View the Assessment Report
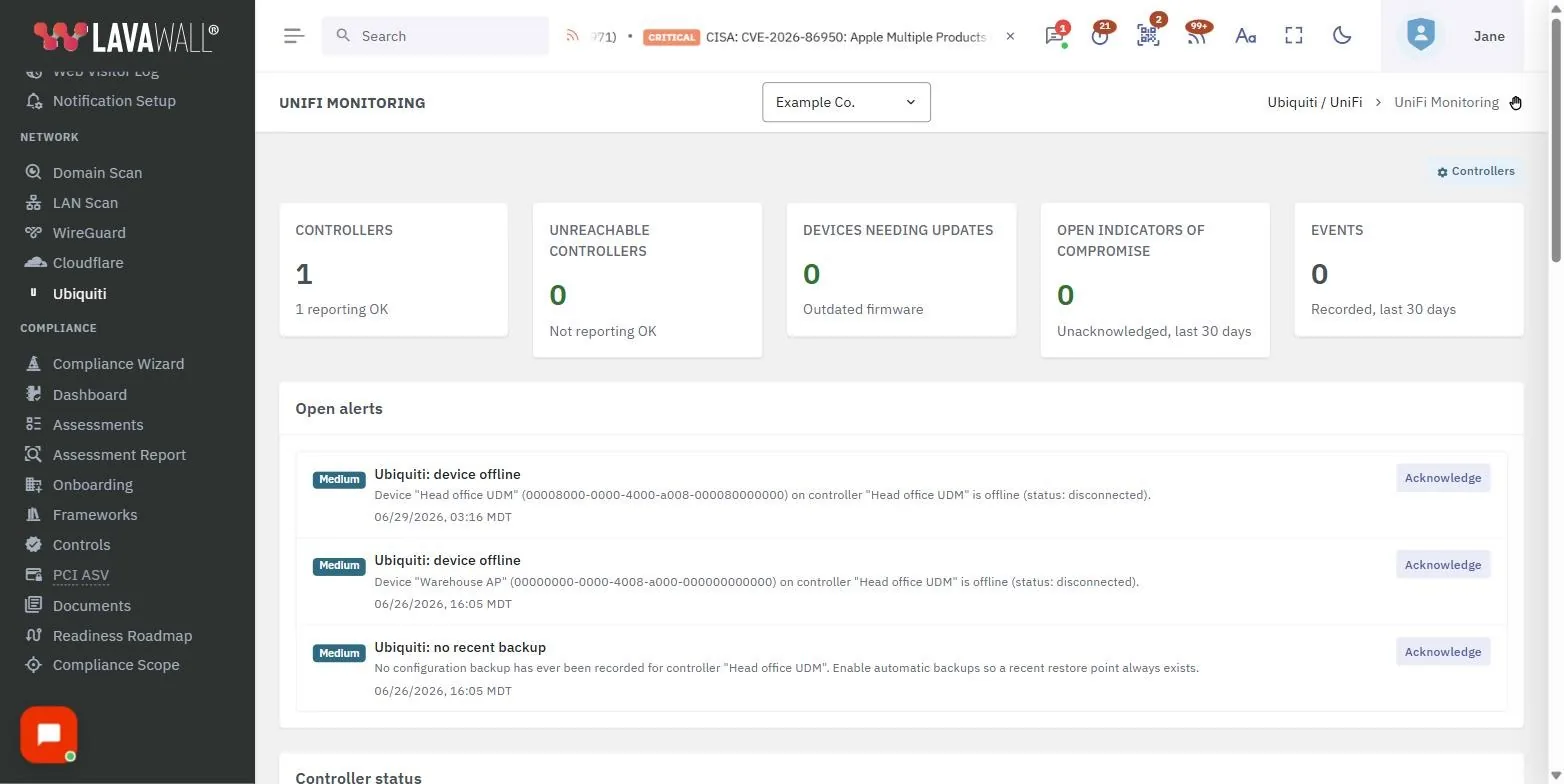The width and height of the screenshot is (1564, 784). point(119,455)
